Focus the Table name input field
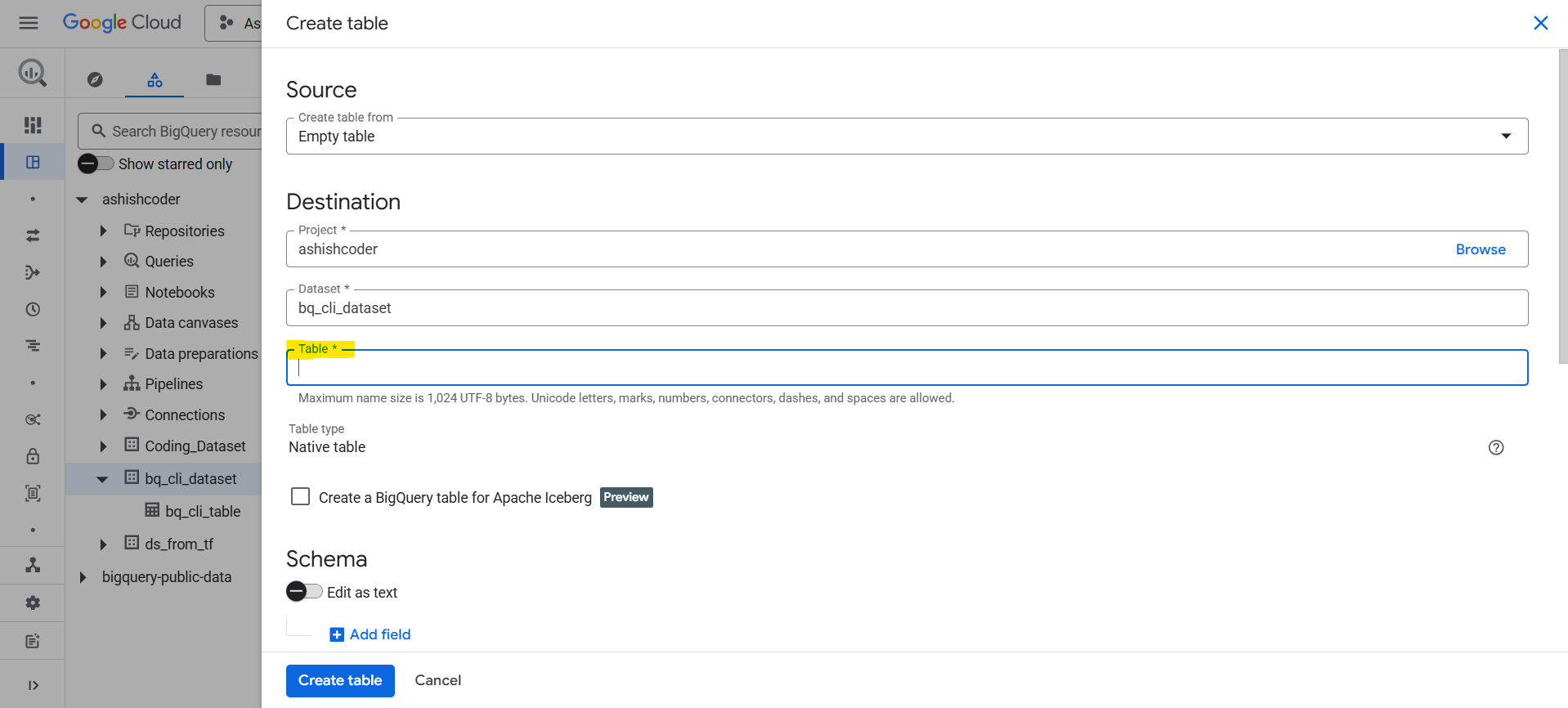 [907, 367]
